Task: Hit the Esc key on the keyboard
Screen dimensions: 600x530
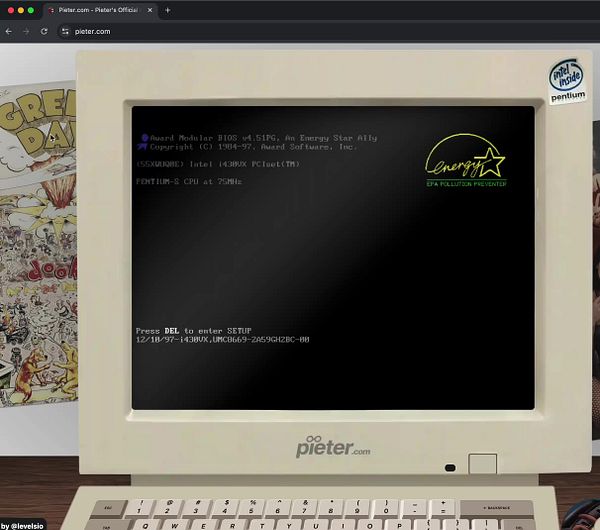Action: [109, 508]
